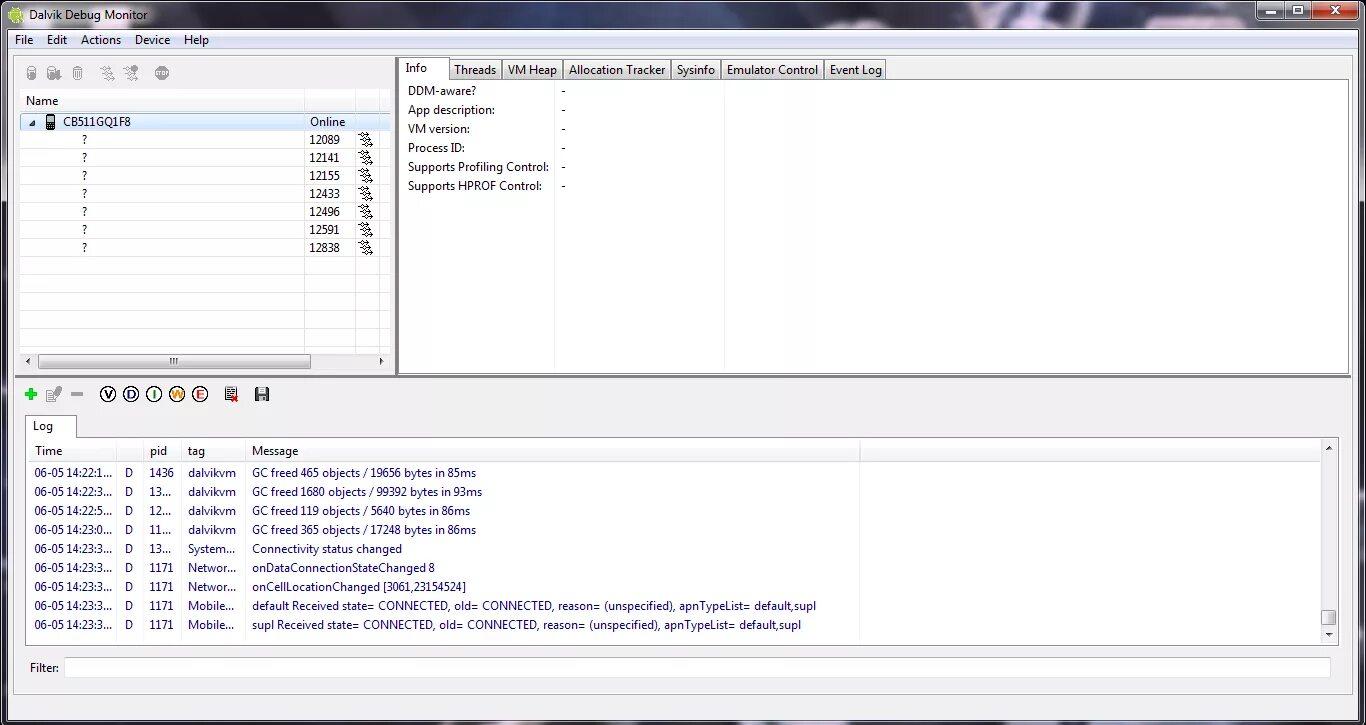Toggle the Error (E) log level

[x=200, y=395]
